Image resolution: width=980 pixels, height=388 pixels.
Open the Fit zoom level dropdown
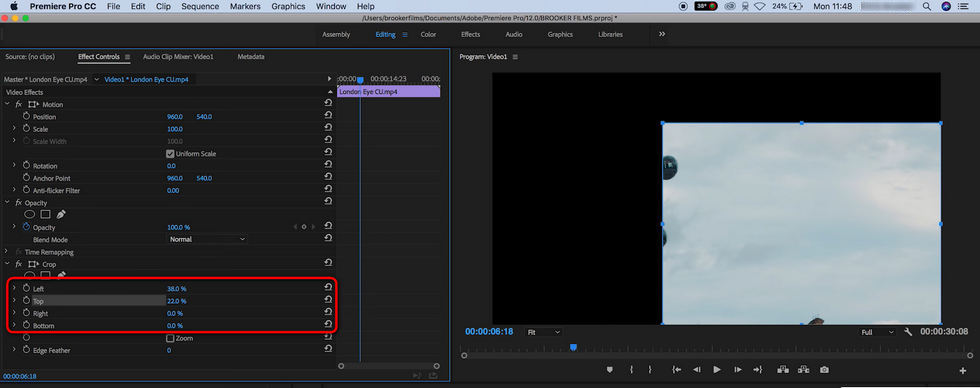coord(543,332)
